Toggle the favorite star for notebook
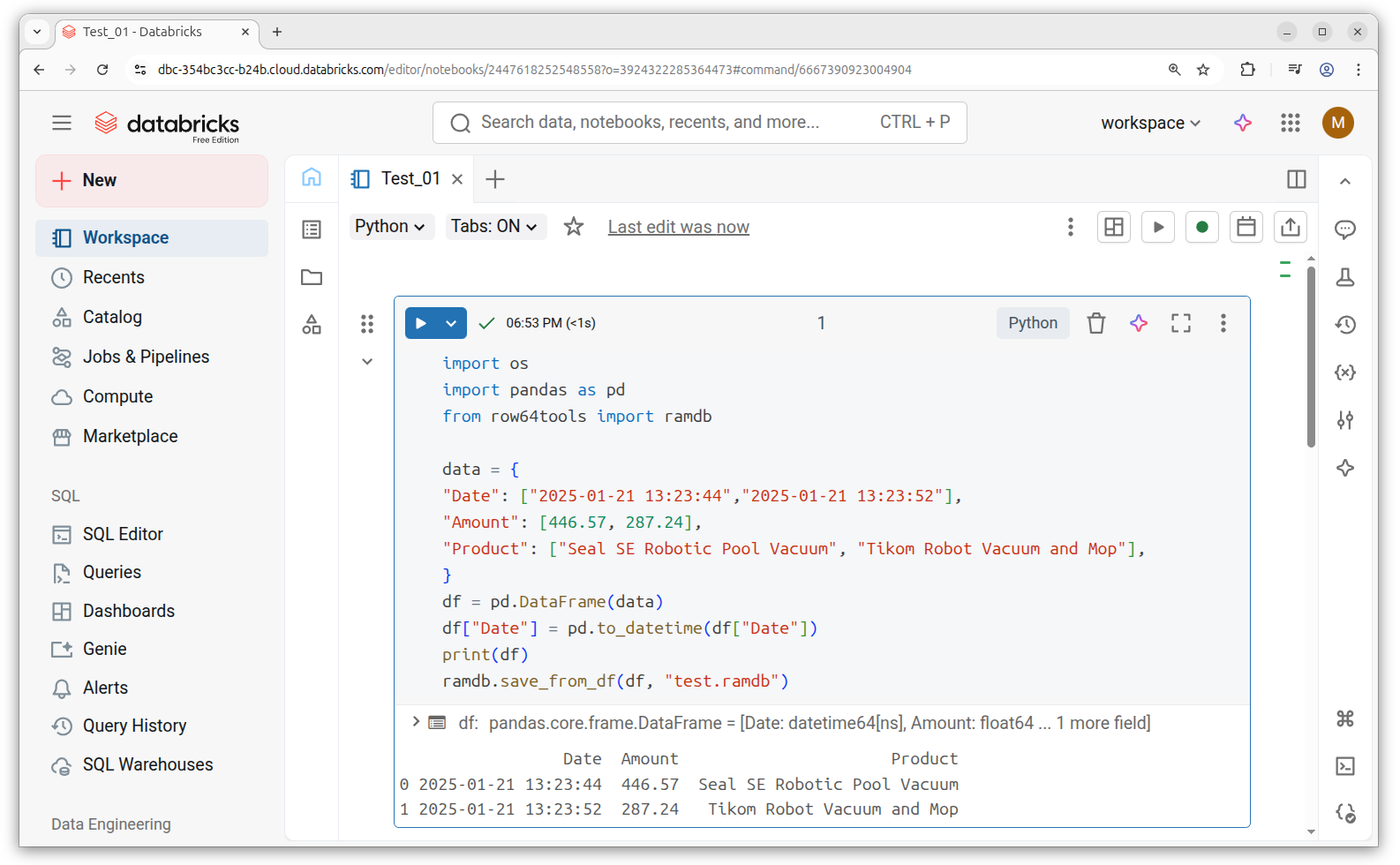This screenshot has width=1400, height=865. pos(574,227)
